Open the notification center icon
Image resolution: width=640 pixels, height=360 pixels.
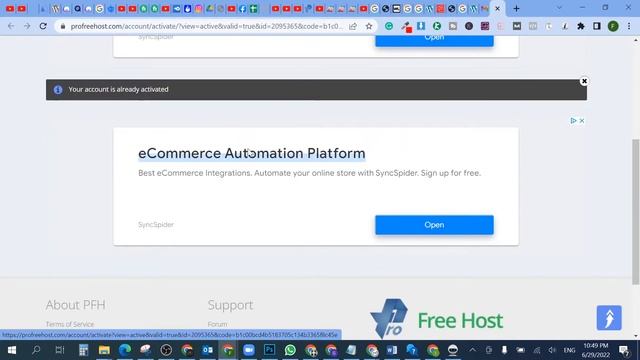tap(624, 350)
